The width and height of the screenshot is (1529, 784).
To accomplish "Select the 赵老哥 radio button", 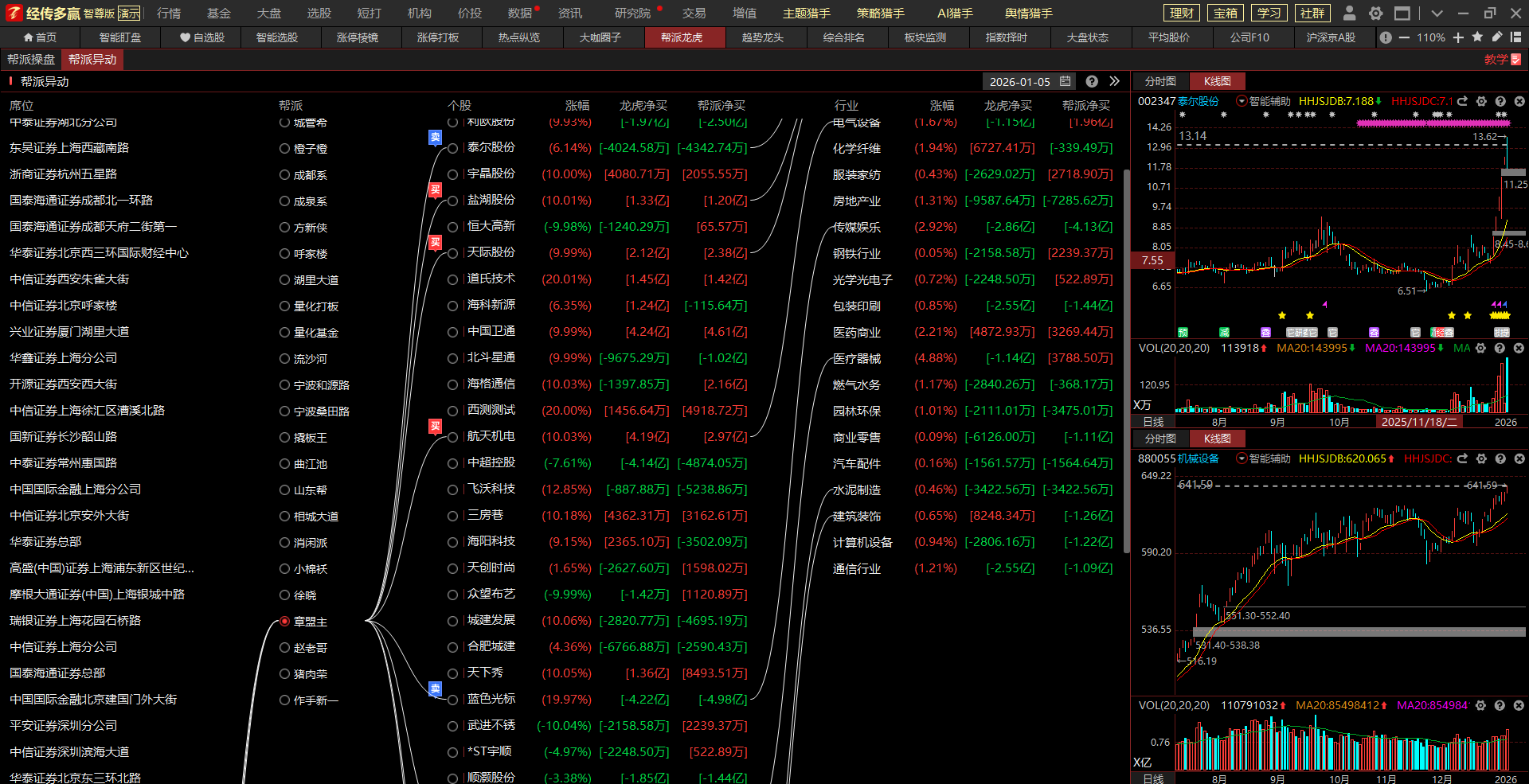I will pos(284,648).
